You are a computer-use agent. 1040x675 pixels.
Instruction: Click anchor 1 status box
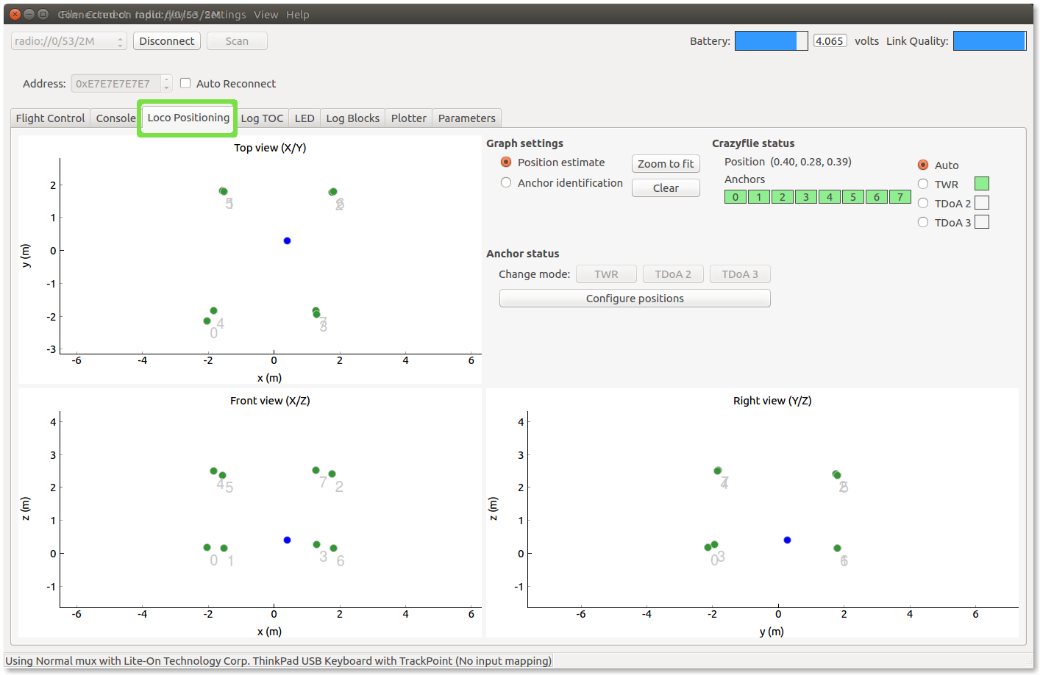[759, 197]
